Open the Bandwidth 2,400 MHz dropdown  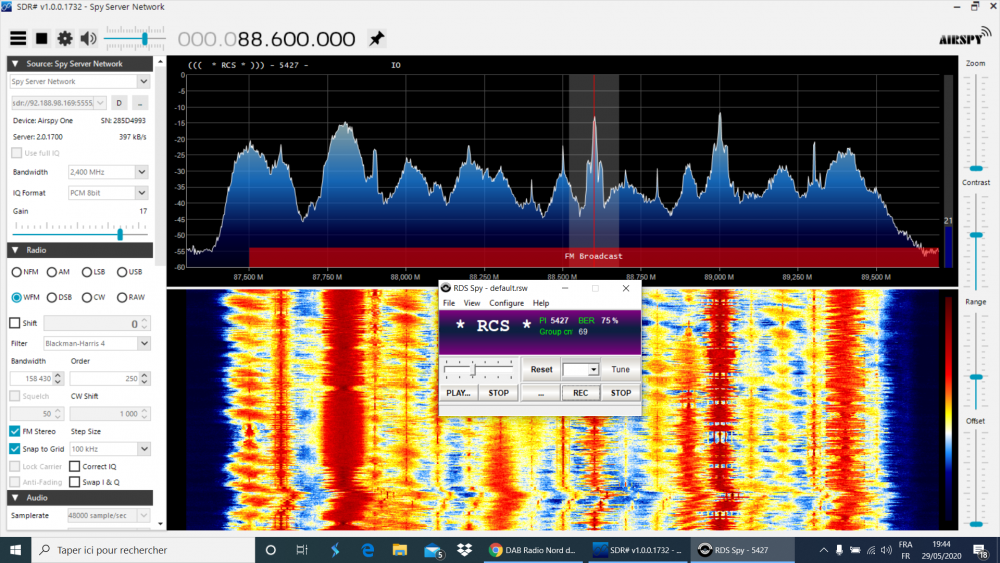tap(142, 172)
